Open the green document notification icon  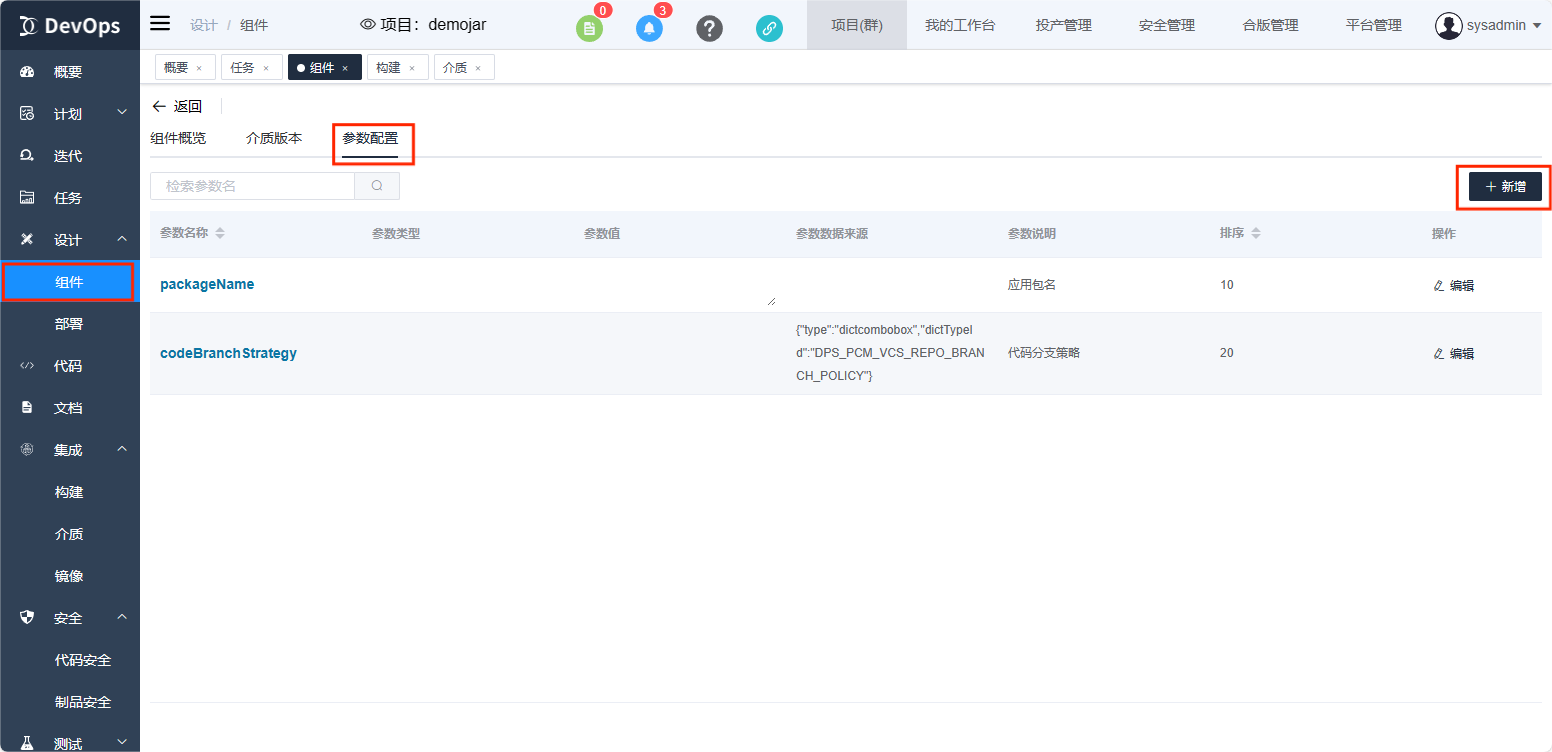click(x=589, y=28)
